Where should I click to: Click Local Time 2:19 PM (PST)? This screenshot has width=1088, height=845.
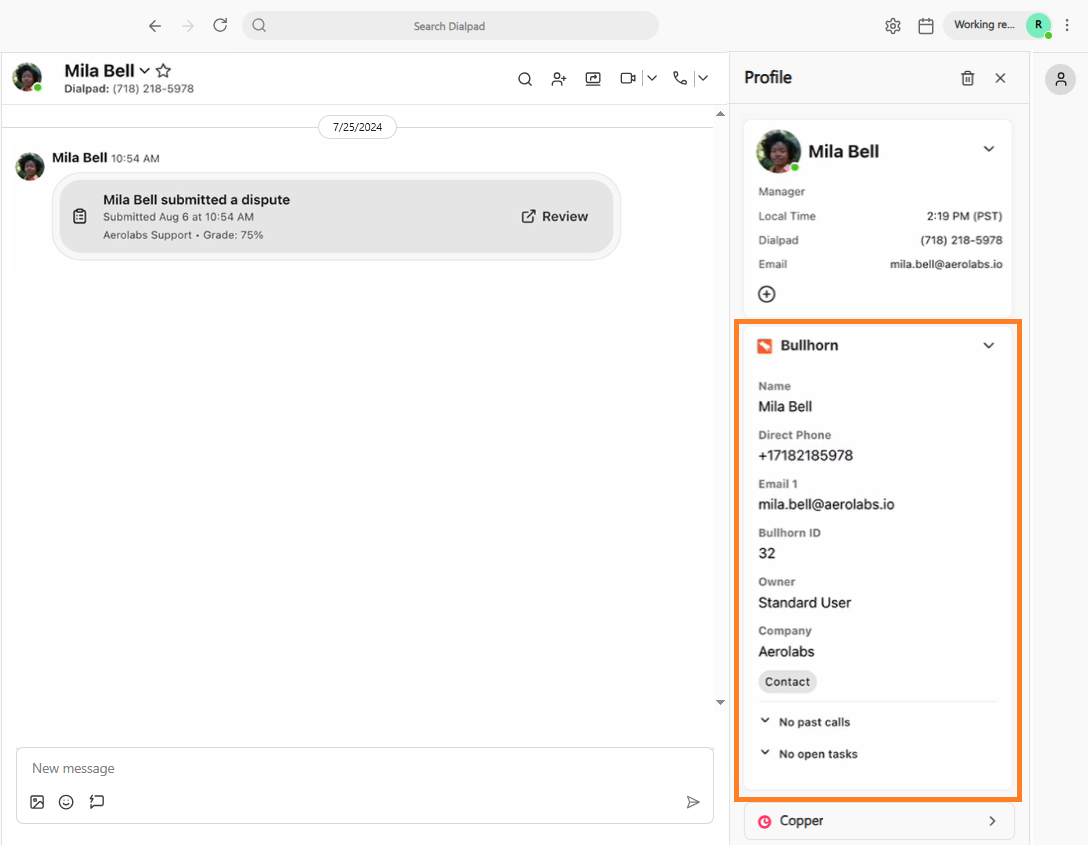pos(964,216)
